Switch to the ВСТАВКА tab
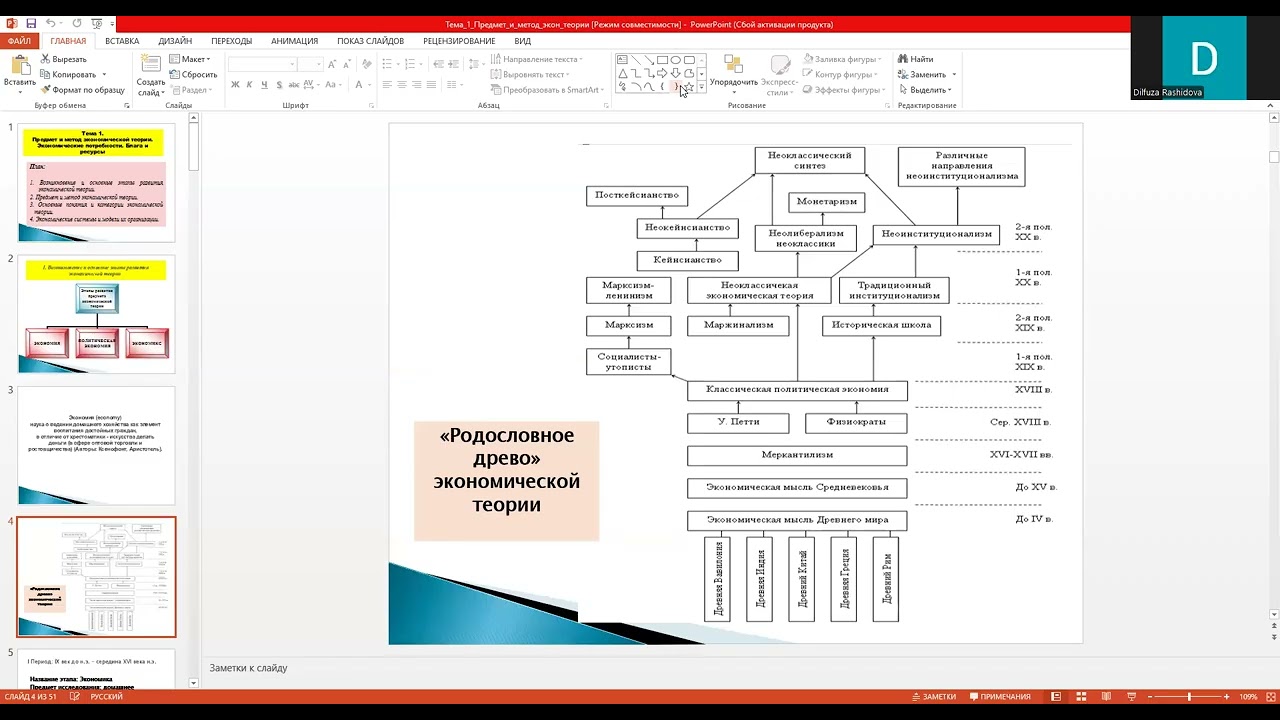 122,41
